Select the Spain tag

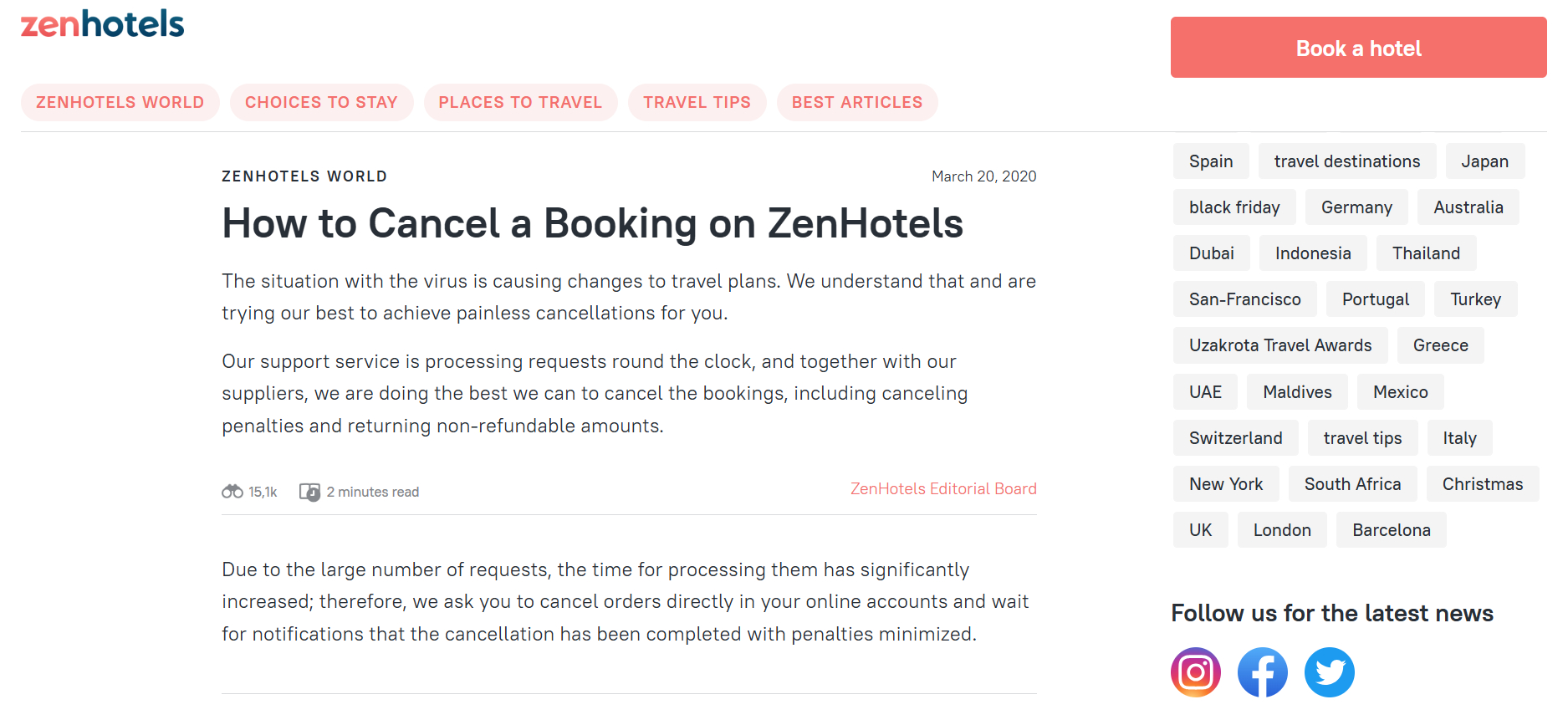[x=1210, y=161]
